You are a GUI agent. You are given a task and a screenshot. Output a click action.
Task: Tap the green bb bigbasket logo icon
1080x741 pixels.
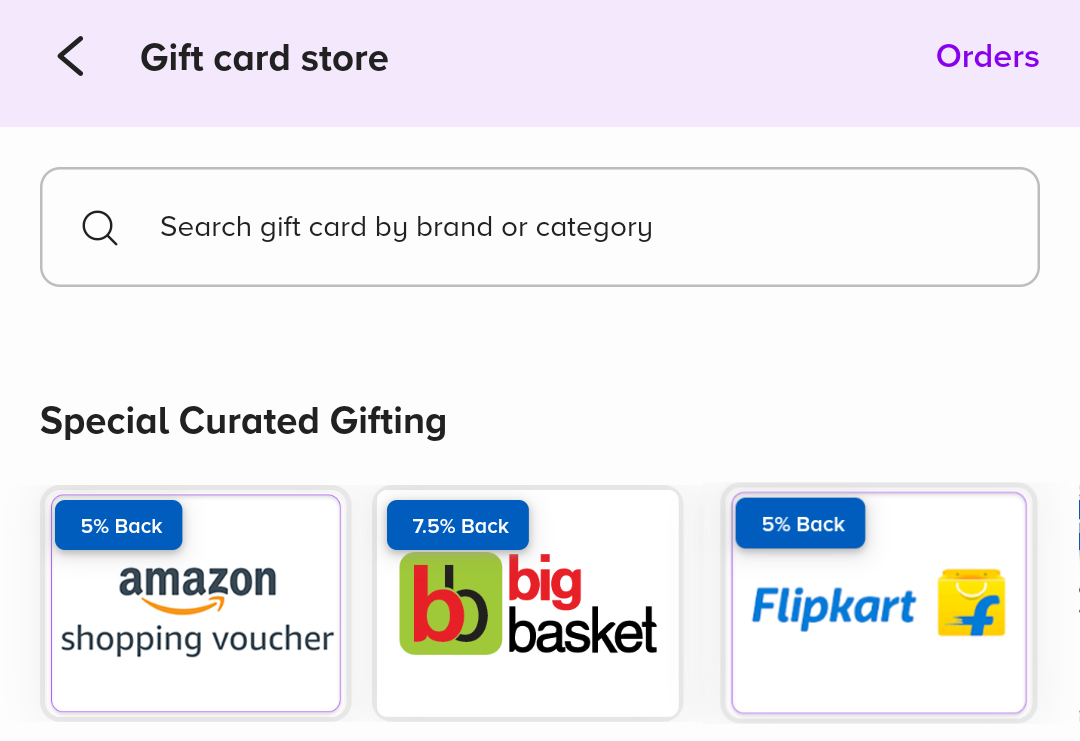pos(450,603)
